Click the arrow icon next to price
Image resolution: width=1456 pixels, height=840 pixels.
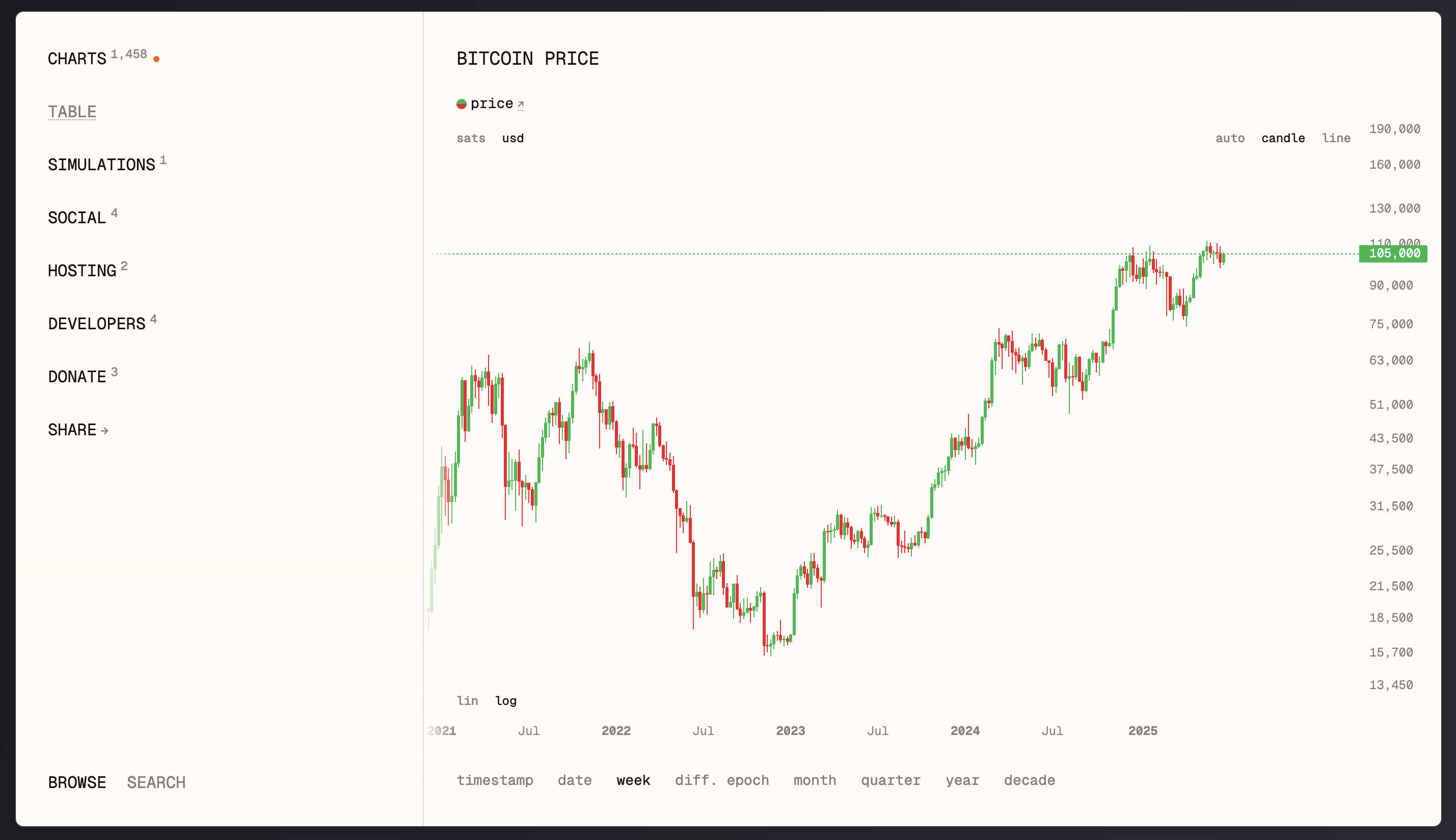520,104
